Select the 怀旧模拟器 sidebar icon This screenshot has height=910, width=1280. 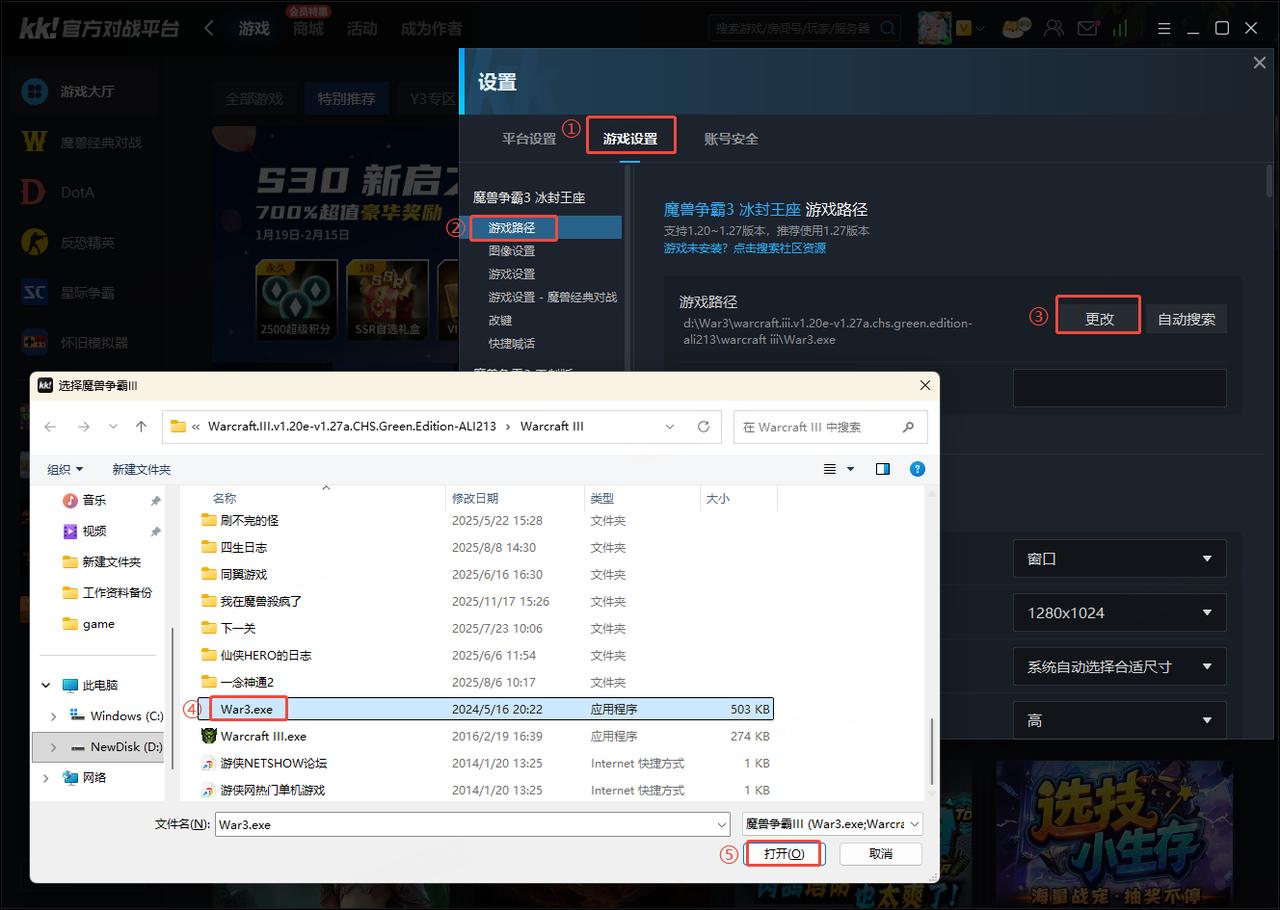coord(84,341)
